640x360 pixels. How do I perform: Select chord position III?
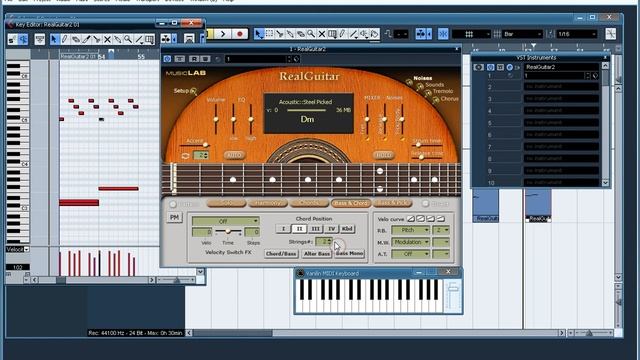[315, 229]
